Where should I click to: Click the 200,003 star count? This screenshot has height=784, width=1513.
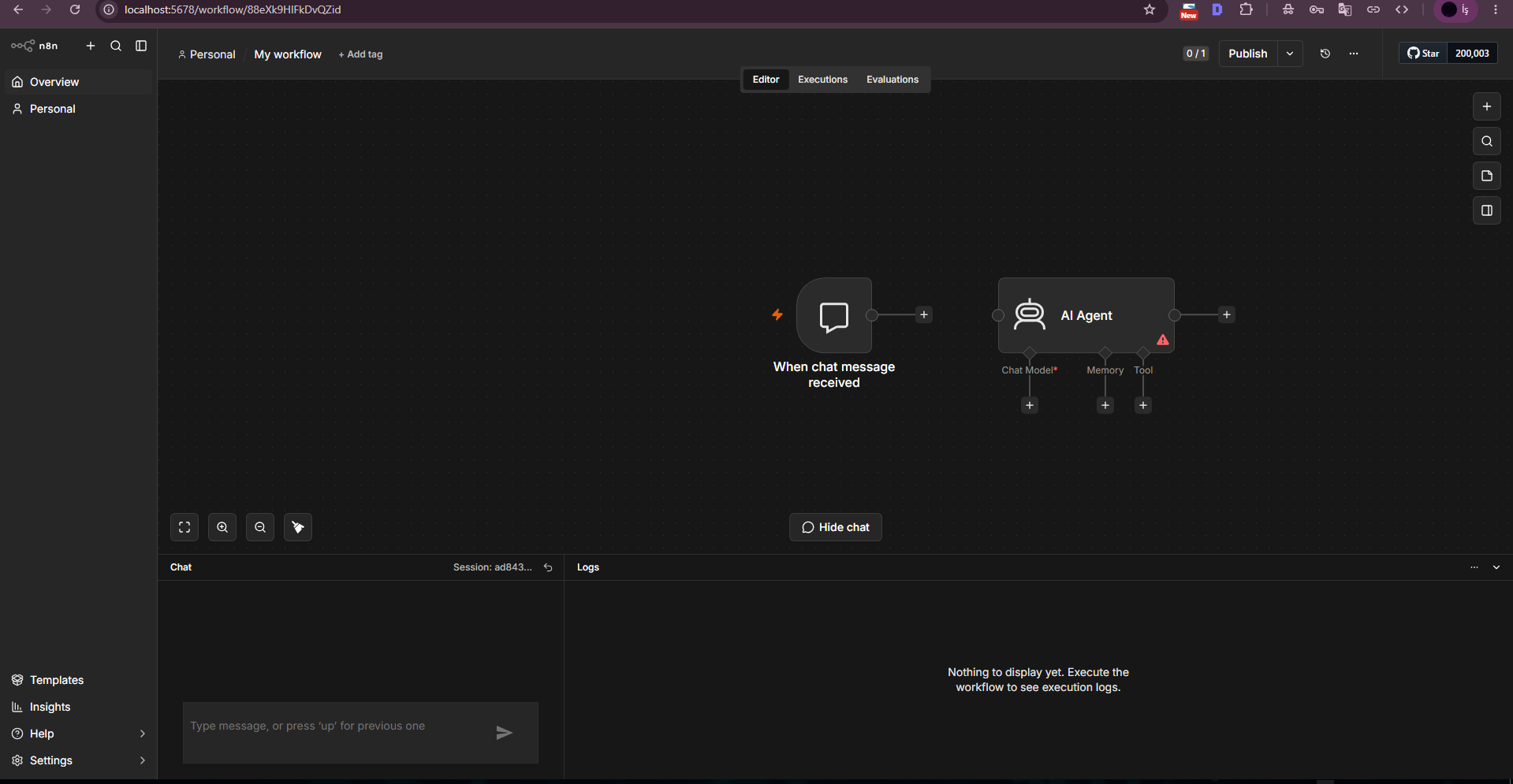click(1472, 54)
